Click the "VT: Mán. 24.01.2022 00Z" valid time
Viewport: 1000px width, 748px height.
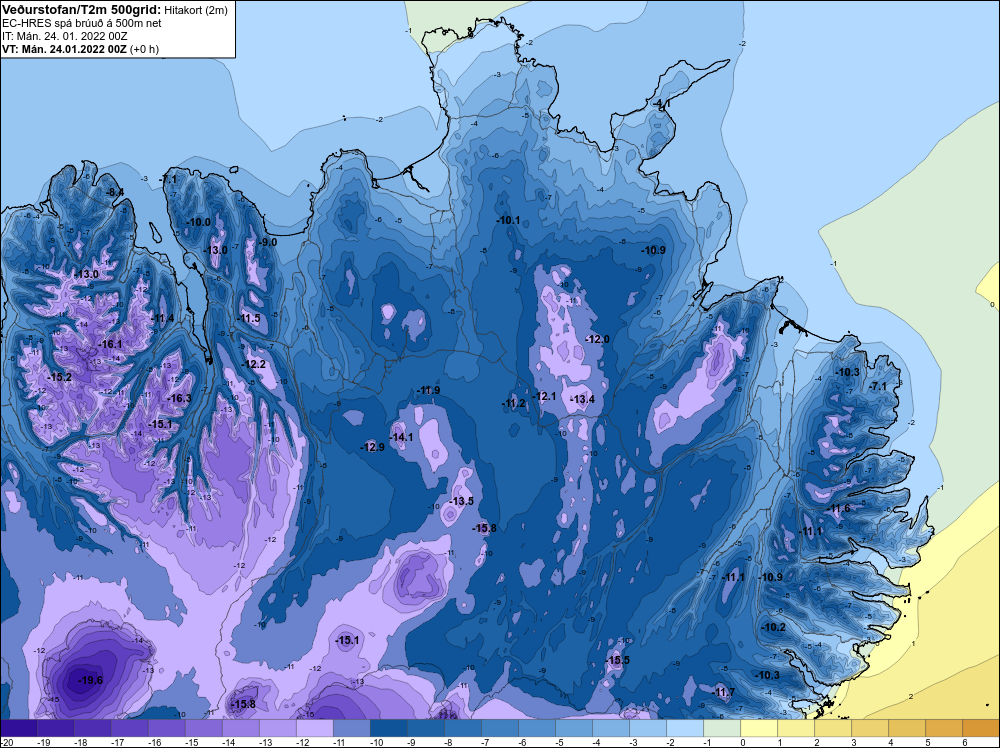pos(64,49)
